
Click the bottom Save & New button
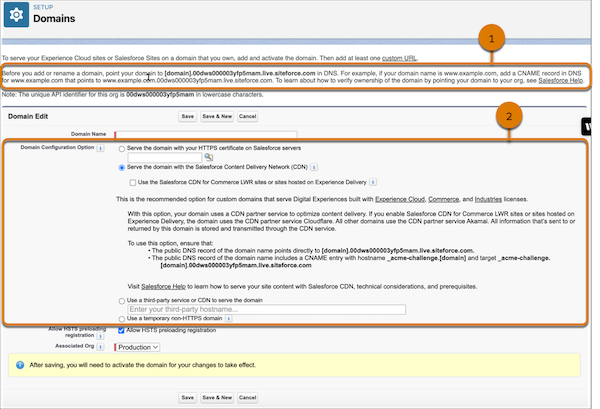click(x=217, y=398)
